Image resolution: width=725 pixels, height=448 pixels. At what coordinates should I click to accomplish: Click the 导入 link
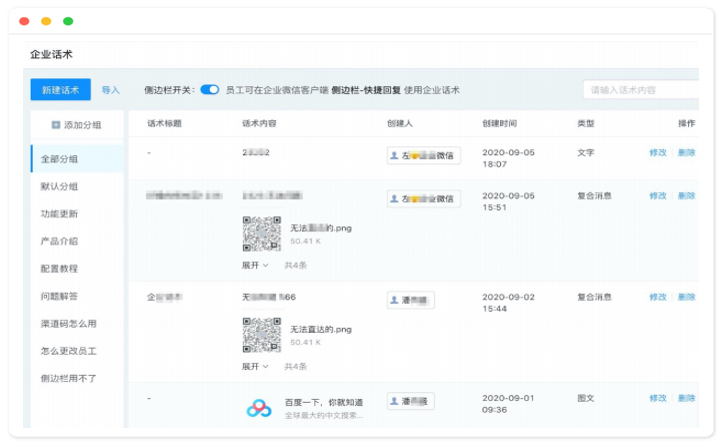110,90
